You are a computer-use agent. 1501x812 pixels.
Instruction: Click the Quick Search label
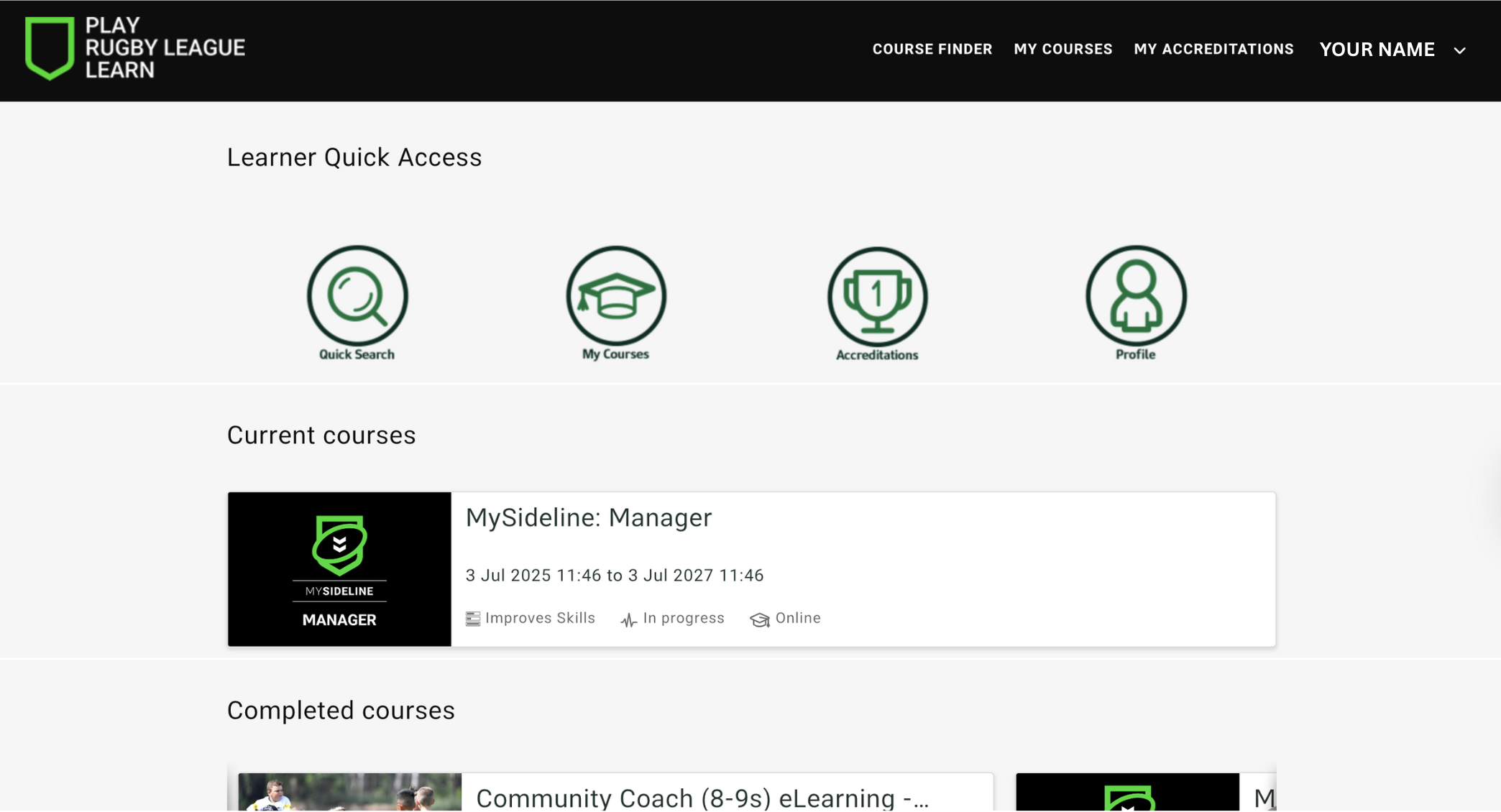[357, 354]
